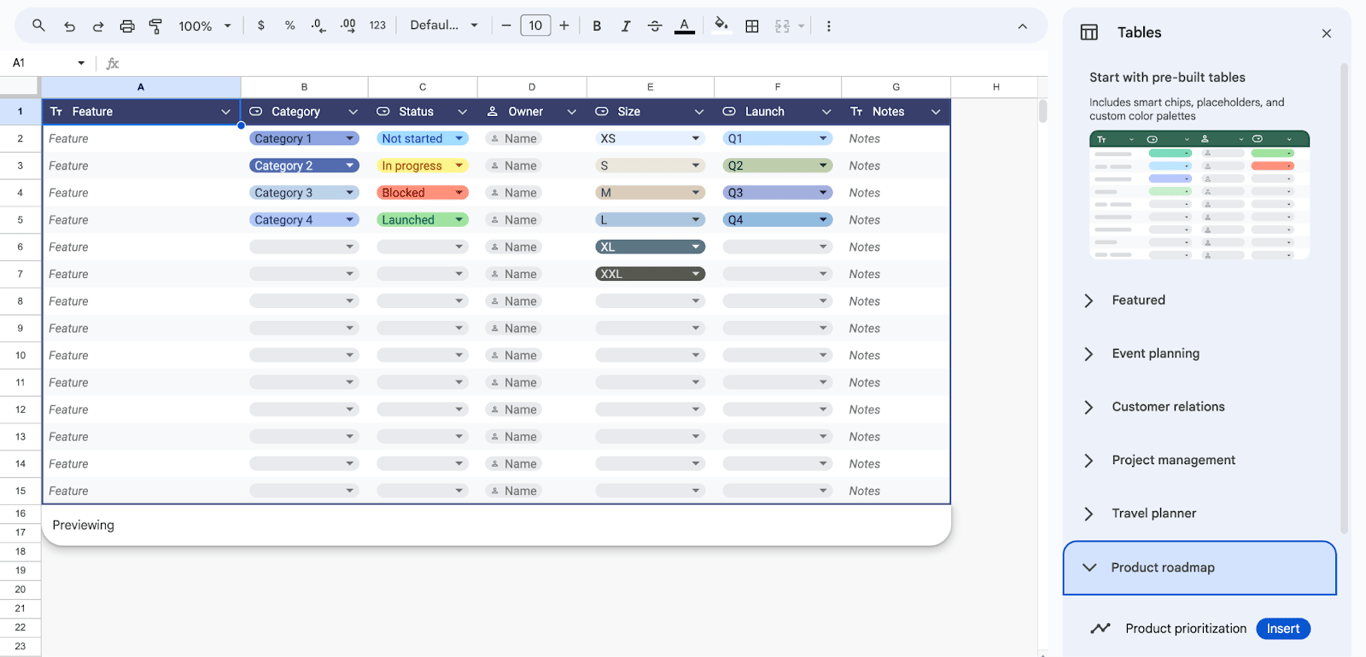Viewport: 1366px width, 657px height.
Task: Click the Blocked status chip
Action: click(x=422, y=193)
